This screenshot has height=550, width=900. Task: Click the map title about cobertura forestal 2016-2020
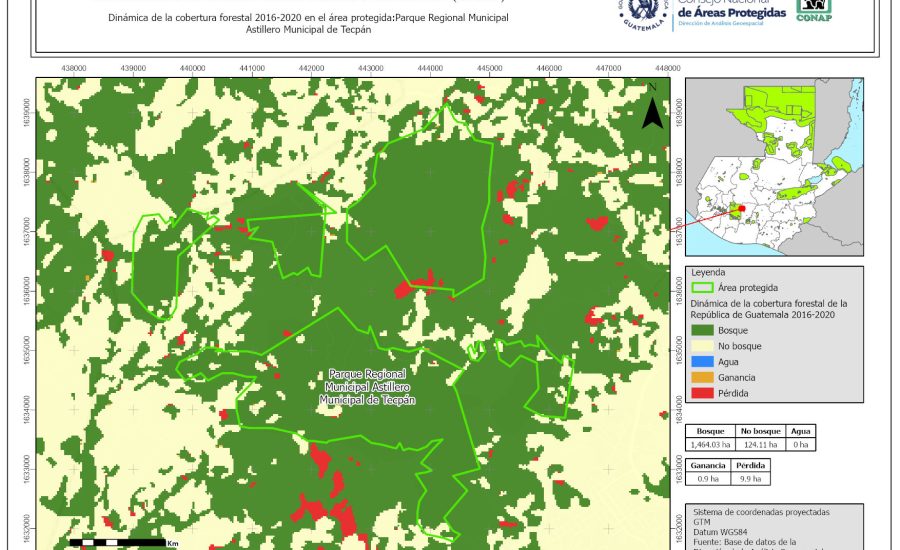(309, 24)
